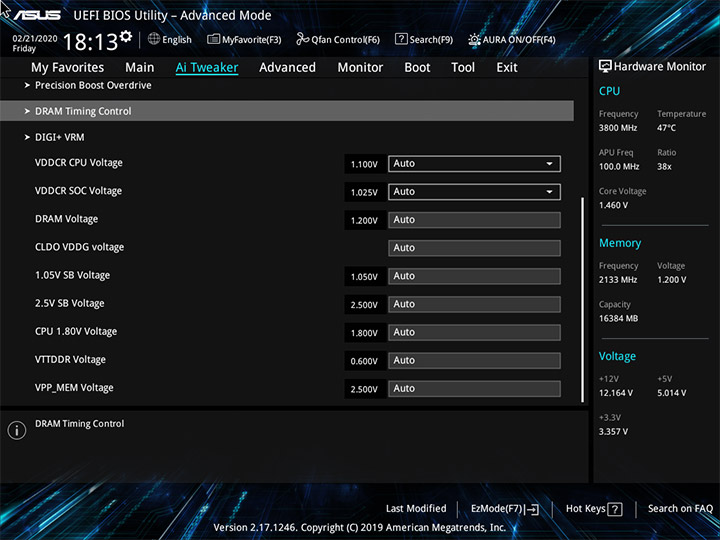The height and width of the screenshot is (540, 720).
Task: Click the 1.05V SB Voltage field
Action: pyautogui.click(x=474, y=276)
